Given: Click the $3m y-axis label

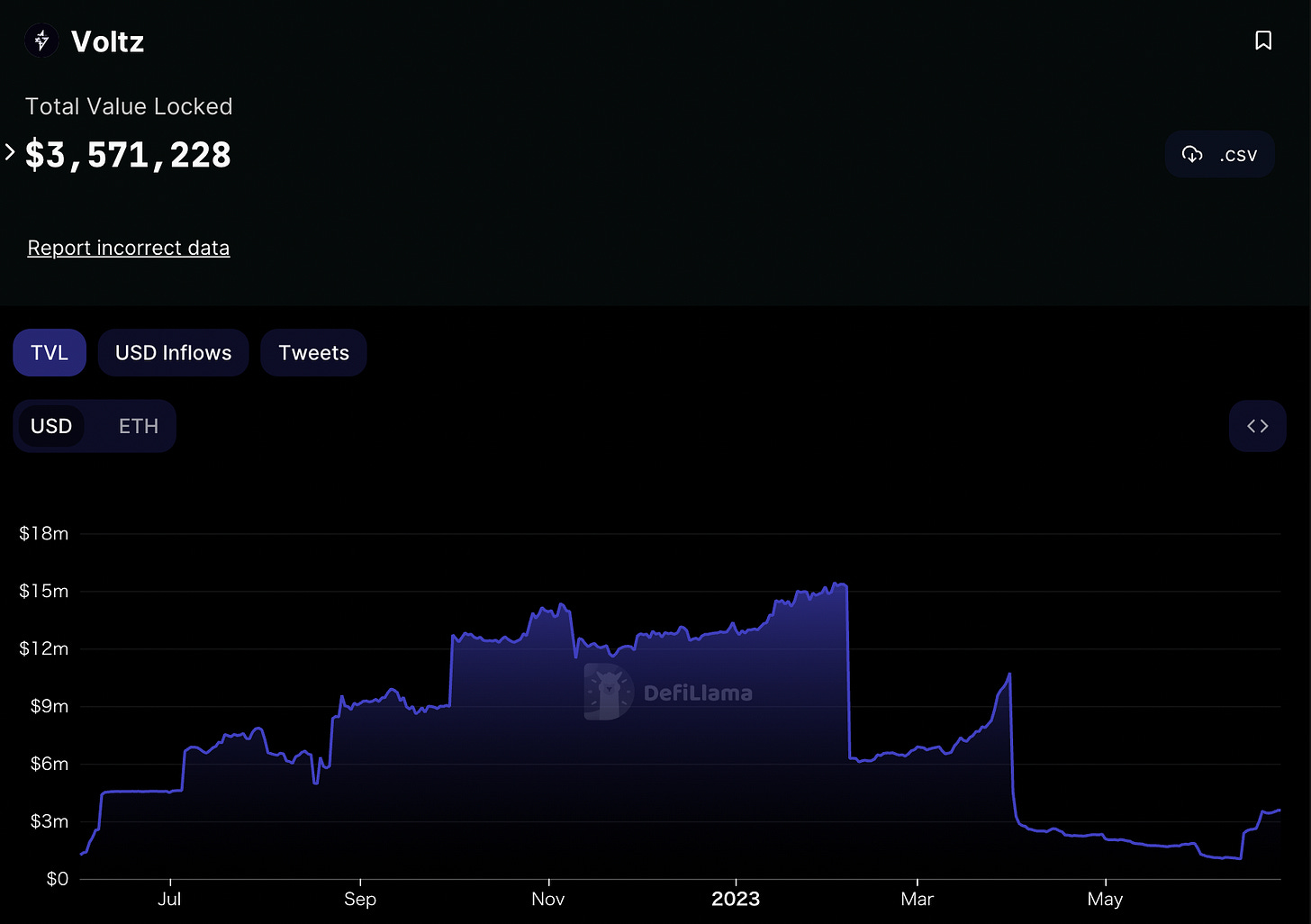Looking at the screenshot, I should pyautogui.click(x=50, y=821).
